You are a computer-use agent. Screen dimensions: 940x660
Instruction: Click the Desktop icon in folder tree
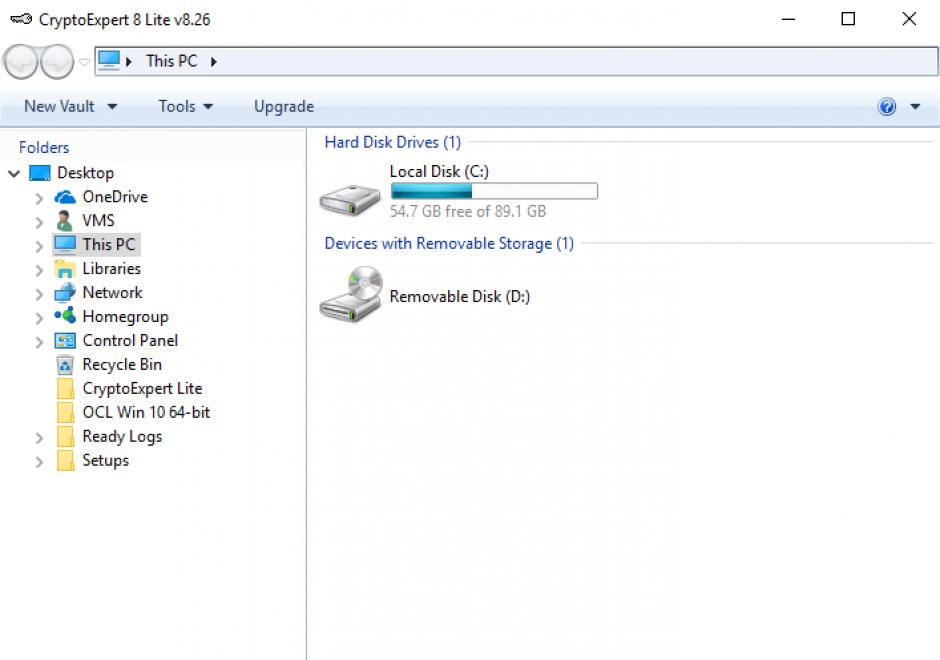coord(40,173)
